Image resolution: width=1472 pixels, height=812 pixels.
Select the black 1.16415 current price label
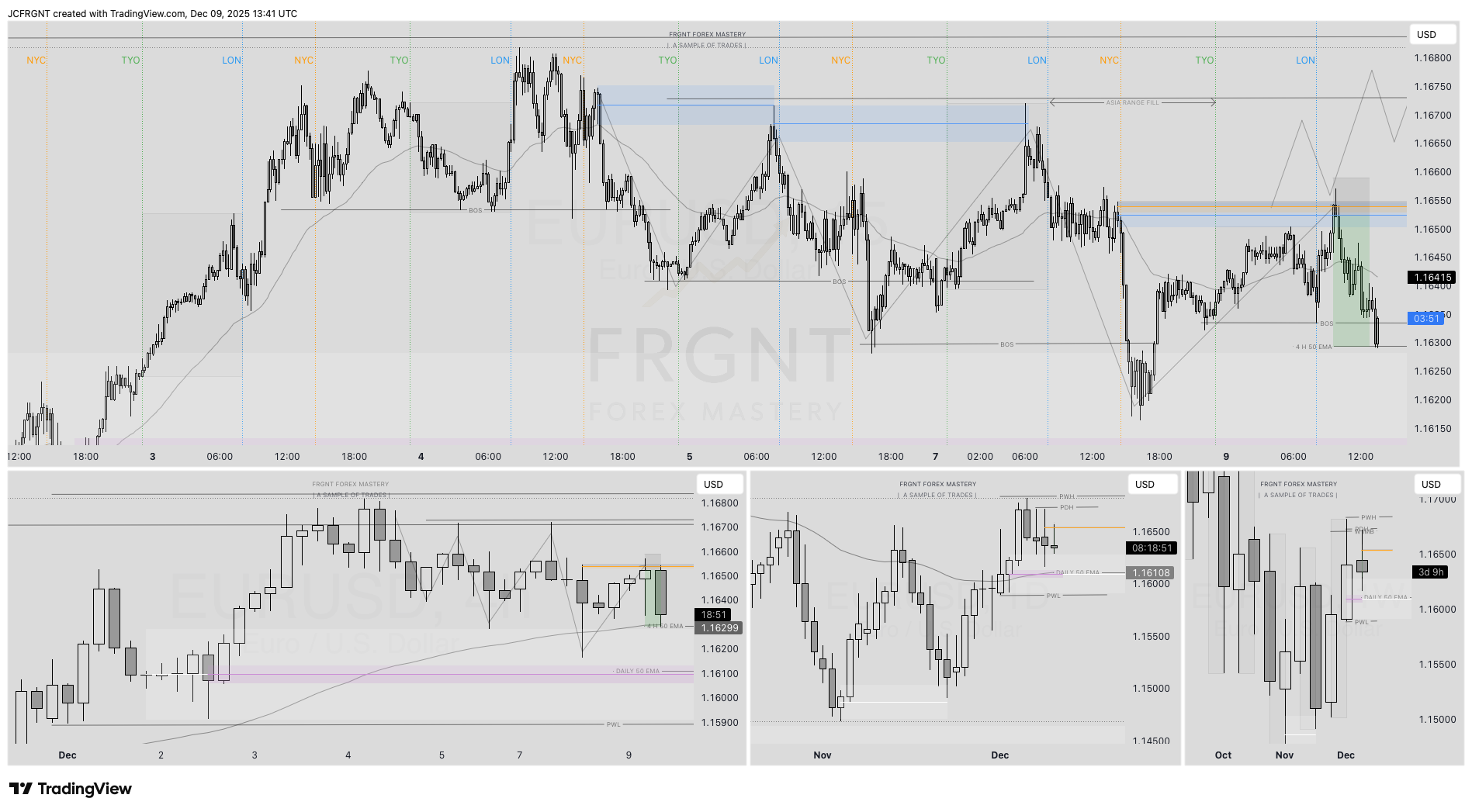coord(1432,277)
